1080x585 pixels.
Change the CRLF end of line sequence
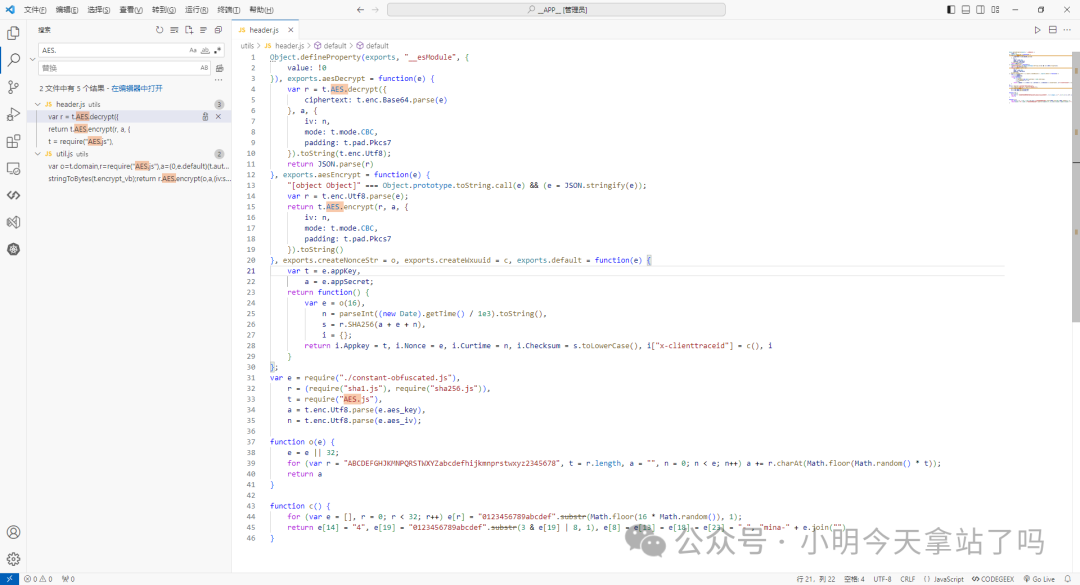(x=907, y=579)
